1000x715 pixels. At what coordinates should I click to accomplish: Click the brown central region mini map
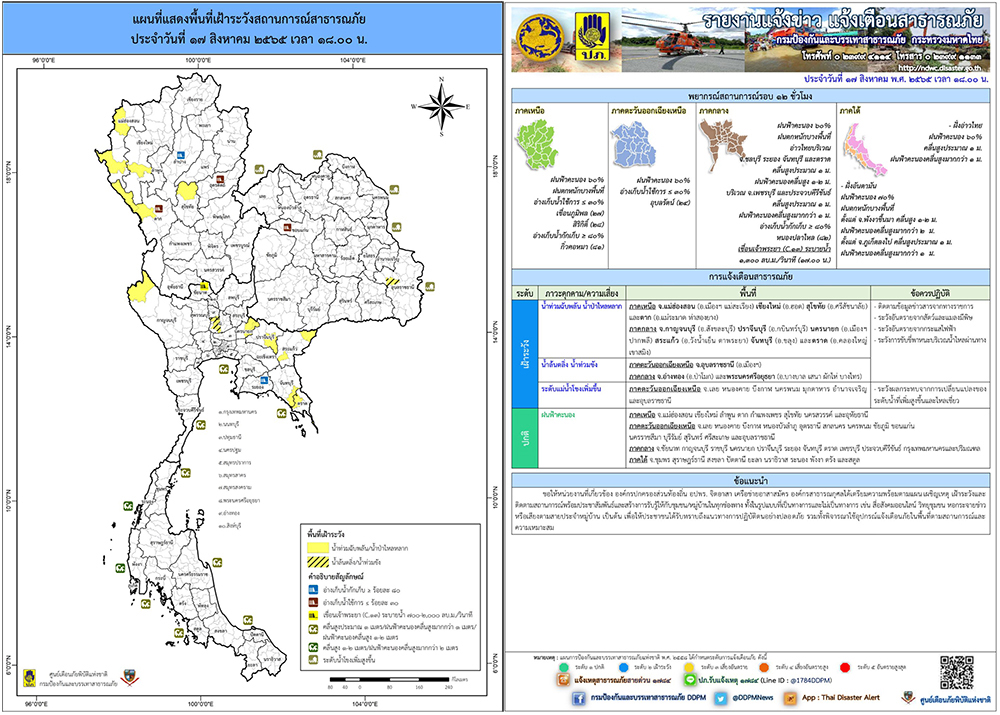coord(723,144)
